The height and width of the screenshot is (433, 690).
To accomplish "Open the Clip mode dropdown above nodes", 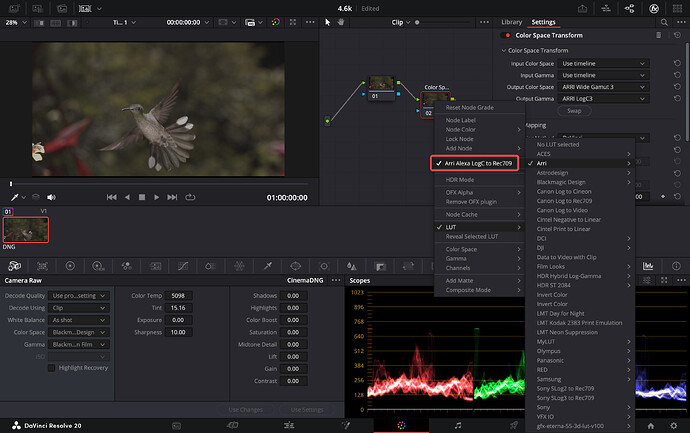I will point(400,22).
